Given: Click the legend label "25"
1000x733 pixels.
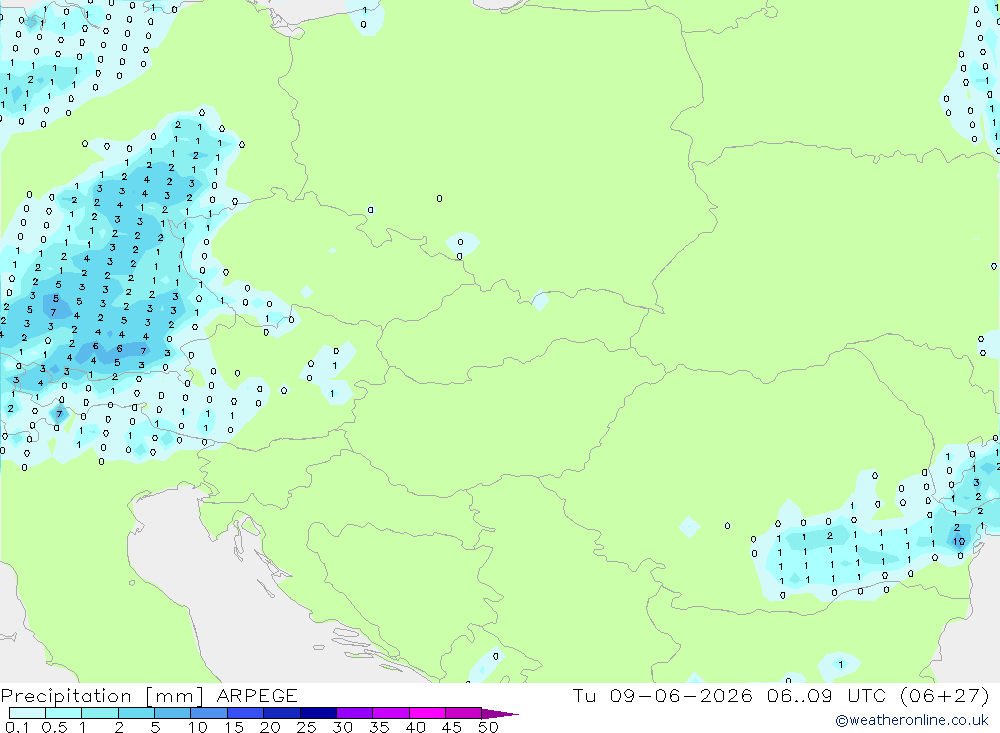Looking at the screenshot, I should click(306, 727).
